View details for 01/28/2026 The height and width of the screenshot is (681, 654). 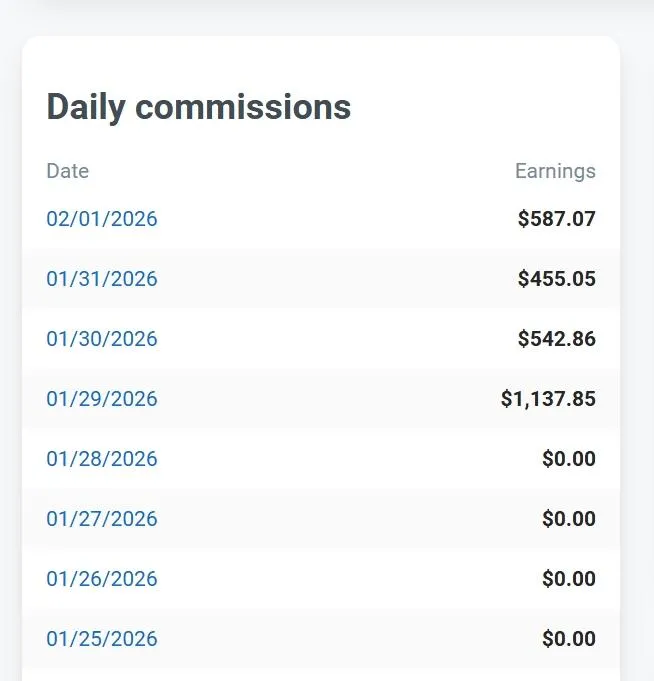(102, 459)
